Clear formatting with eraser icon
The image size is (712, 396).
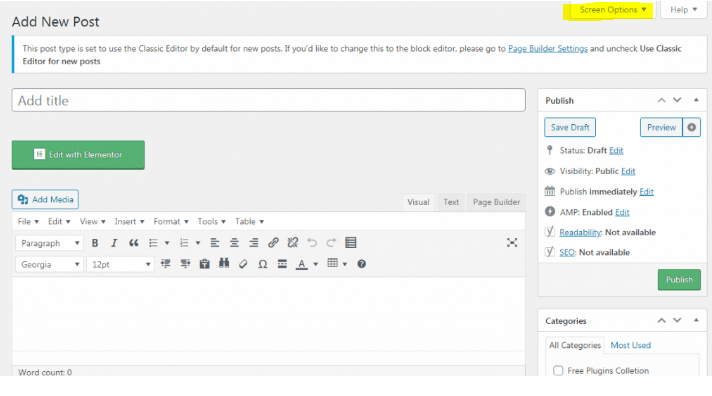click(x=243, y=264)
